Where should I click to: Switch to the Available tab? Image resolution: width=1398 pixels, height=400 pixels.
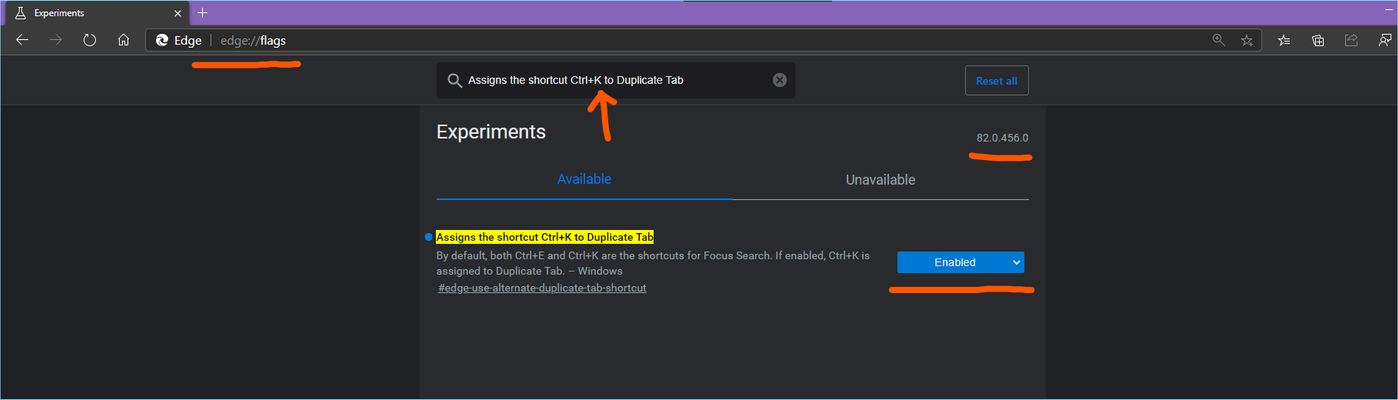[x=584, y=180]
